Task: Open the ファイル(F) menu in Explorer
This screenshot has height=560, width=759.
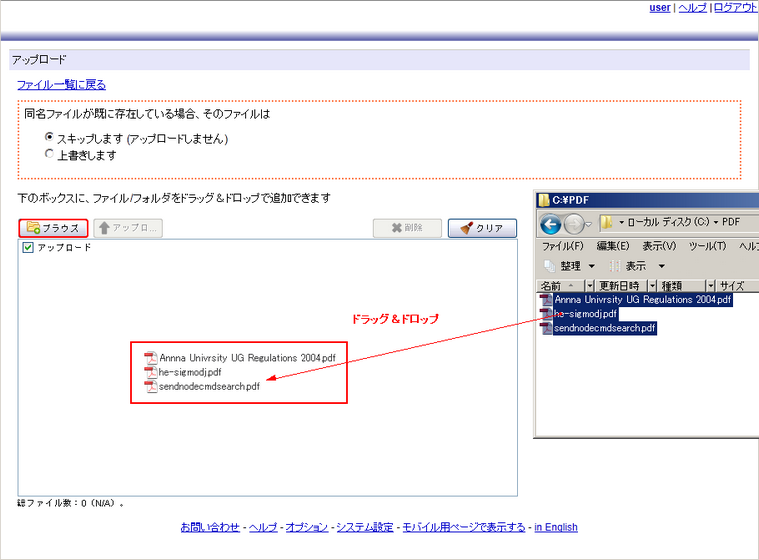Action: coord(564,246)
